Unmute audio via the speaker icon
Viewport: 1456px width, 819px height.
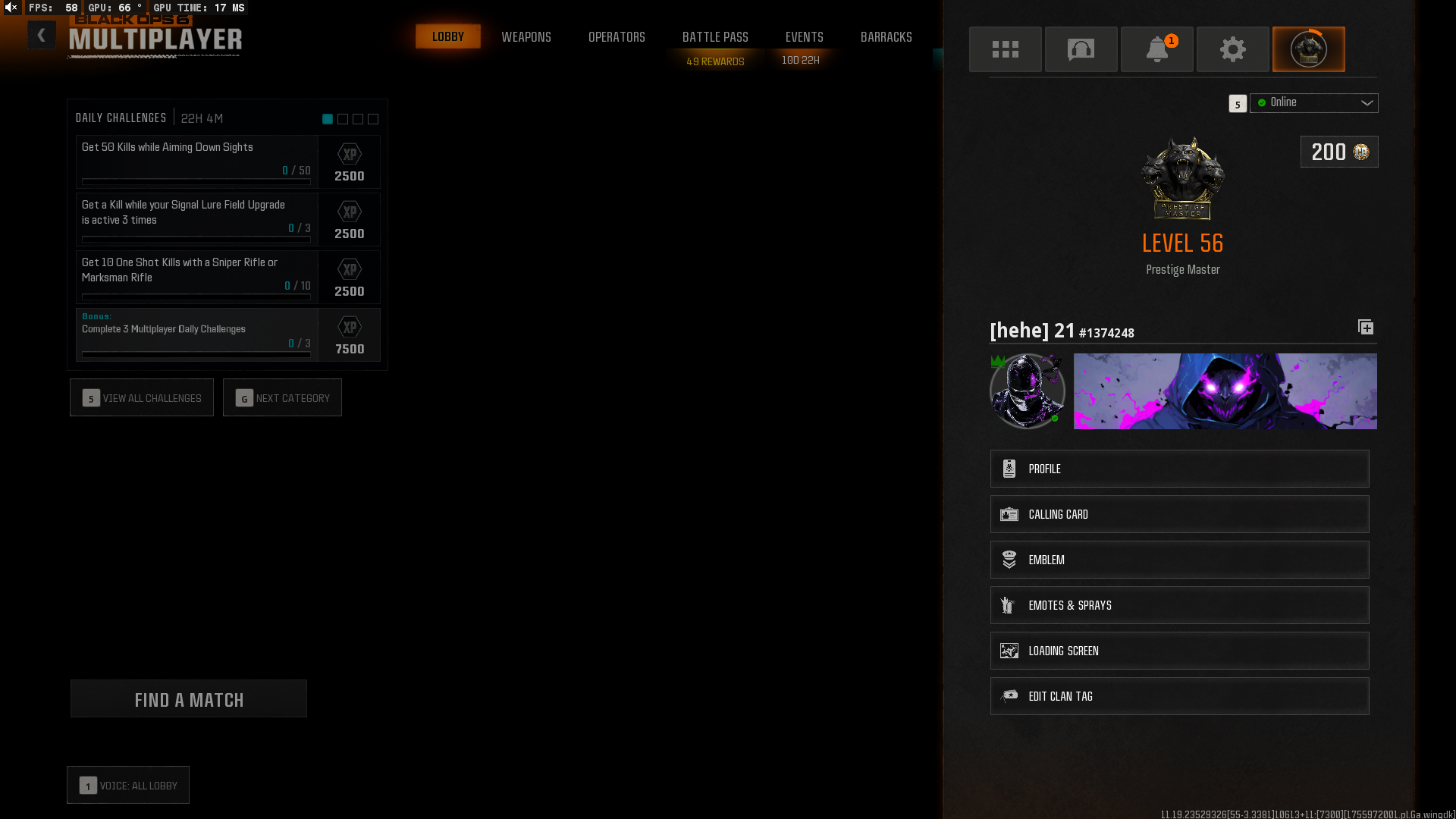10,8
